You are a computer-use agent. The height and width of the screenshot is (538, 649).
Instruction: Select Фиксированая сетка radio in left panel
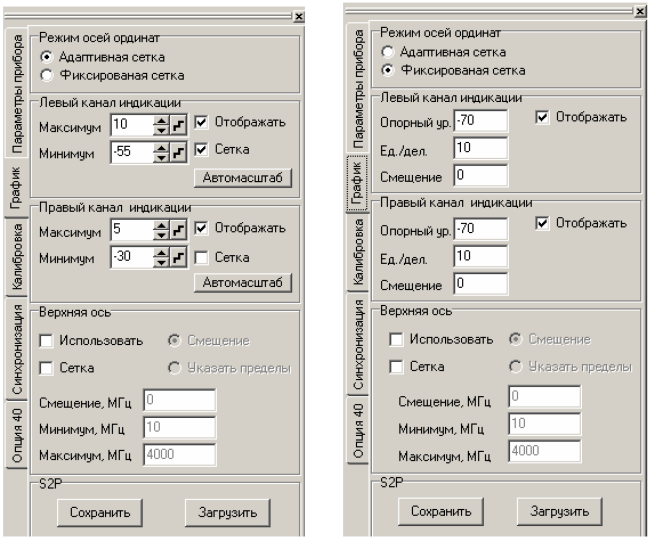[x=46, y=75]
